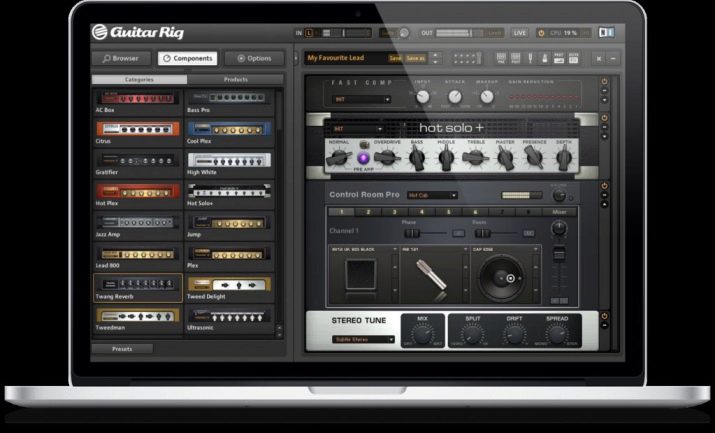Open the tuner tuning fork icon
The image size is (715, 433).
point(530,58)
